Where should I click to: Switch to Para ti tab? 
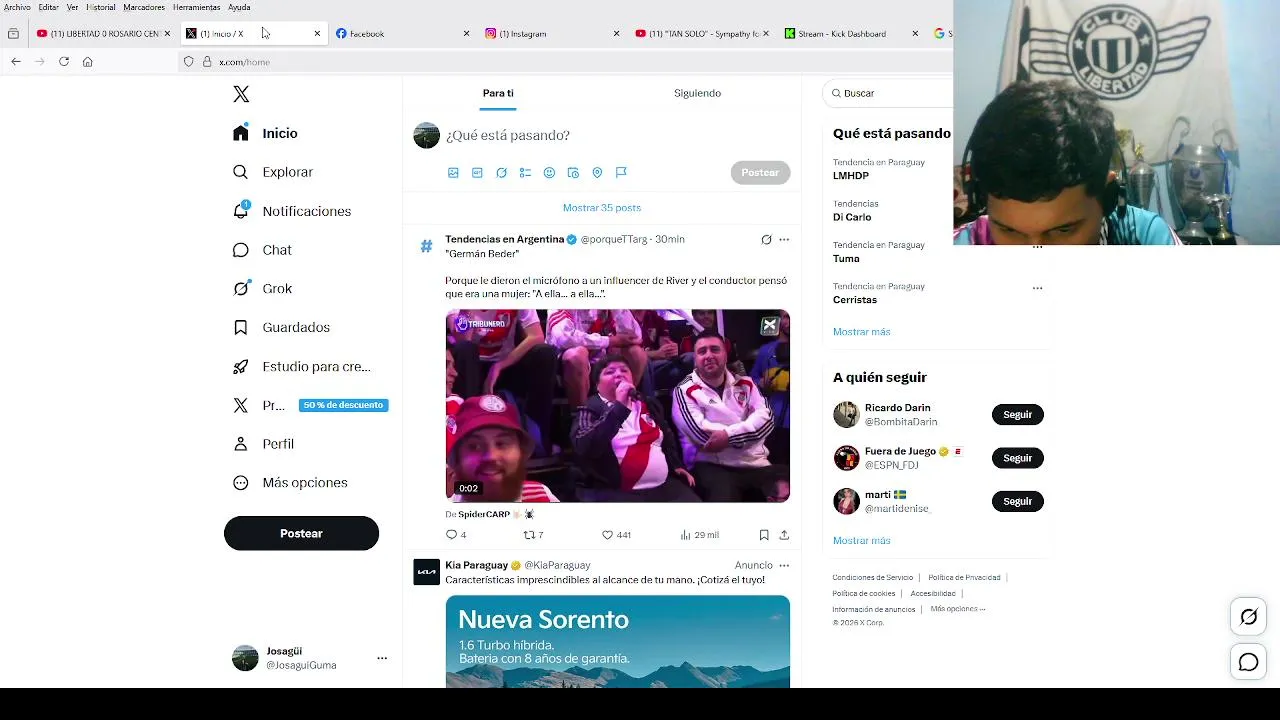(x=498, y=93)
